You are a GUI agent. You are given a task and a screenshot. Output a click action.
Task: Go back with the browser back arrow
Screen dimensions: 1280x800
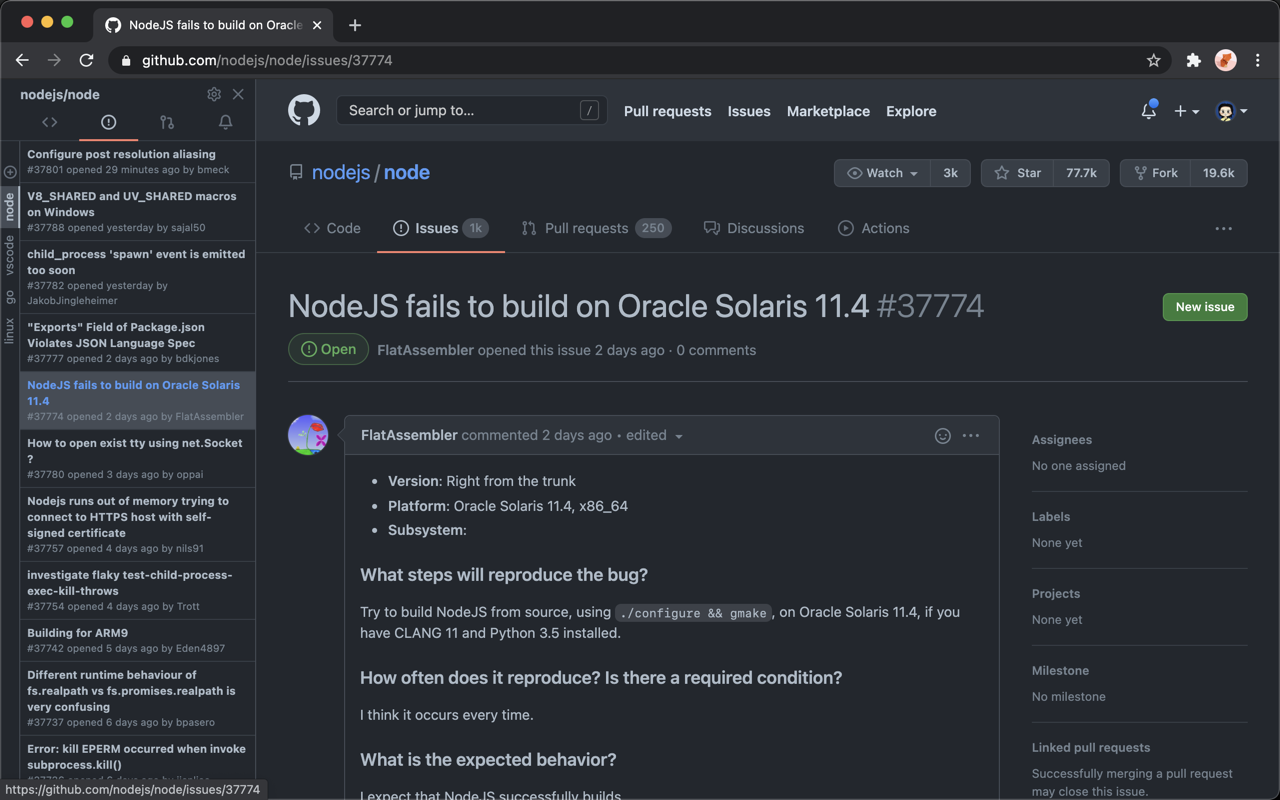click(22, 60)
